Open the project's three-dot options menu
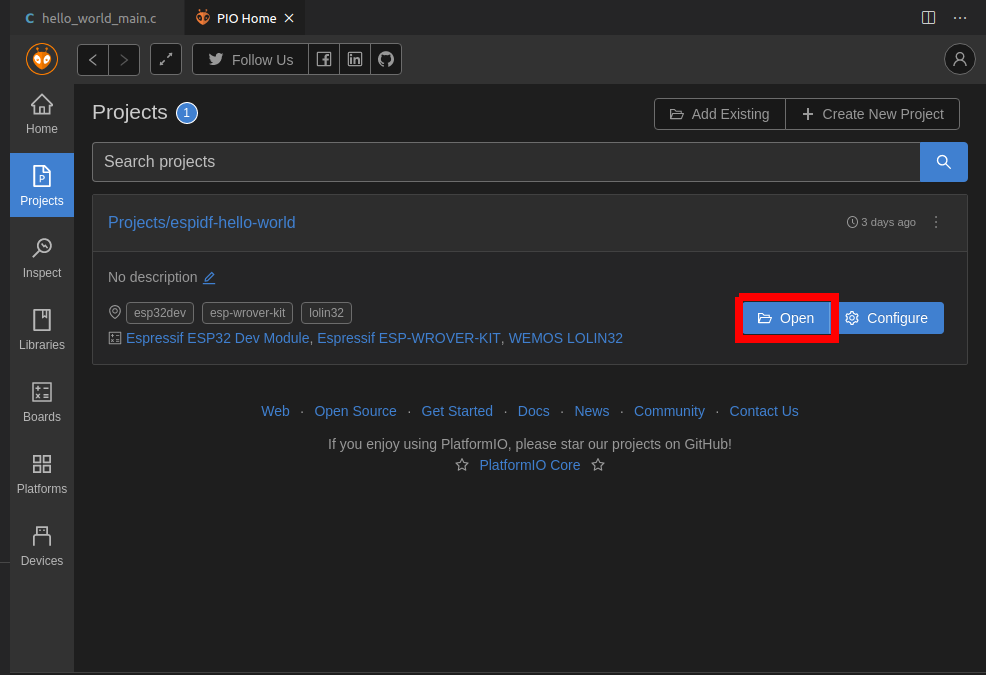986x675 pixels. point(936,222)
